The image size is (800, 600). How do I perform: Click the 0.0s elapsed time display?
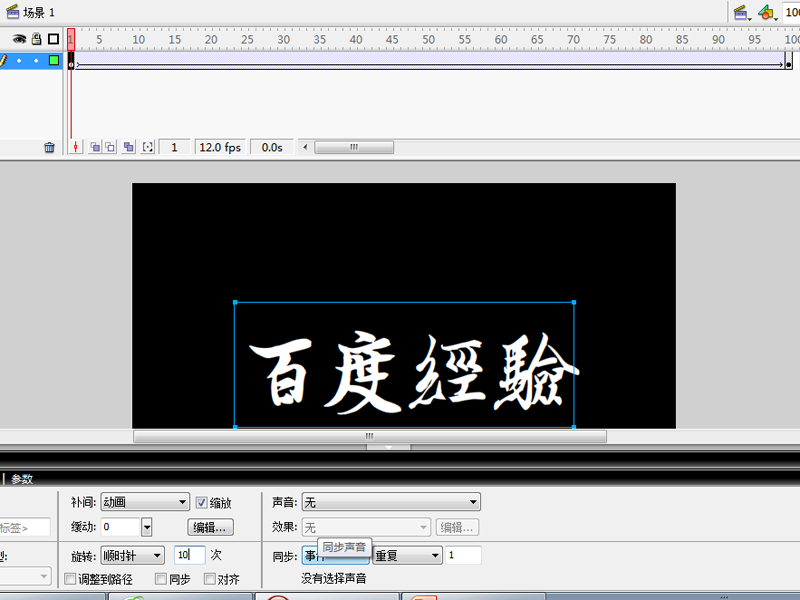(272, 147)
